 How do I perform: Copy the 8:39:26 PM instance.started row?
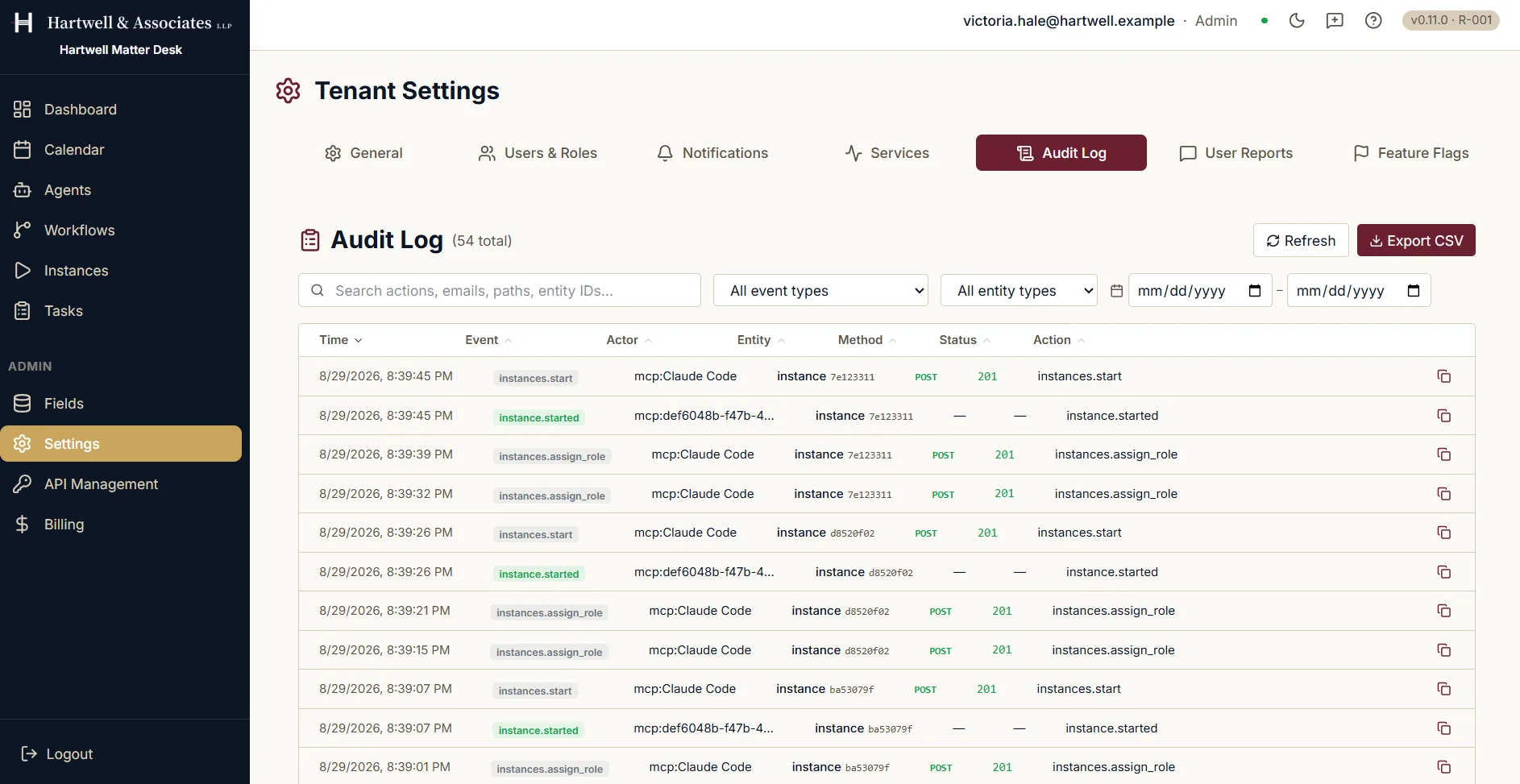pos(1444,572)
